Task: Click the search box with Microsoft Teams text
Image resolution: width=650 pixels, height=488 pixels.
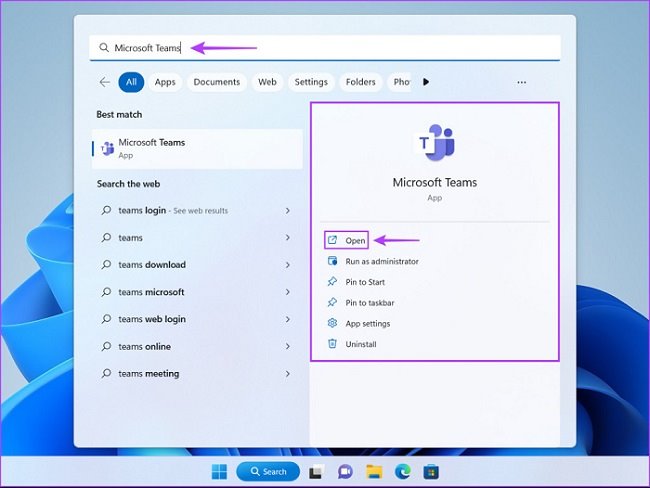Action: coord(325,48)
